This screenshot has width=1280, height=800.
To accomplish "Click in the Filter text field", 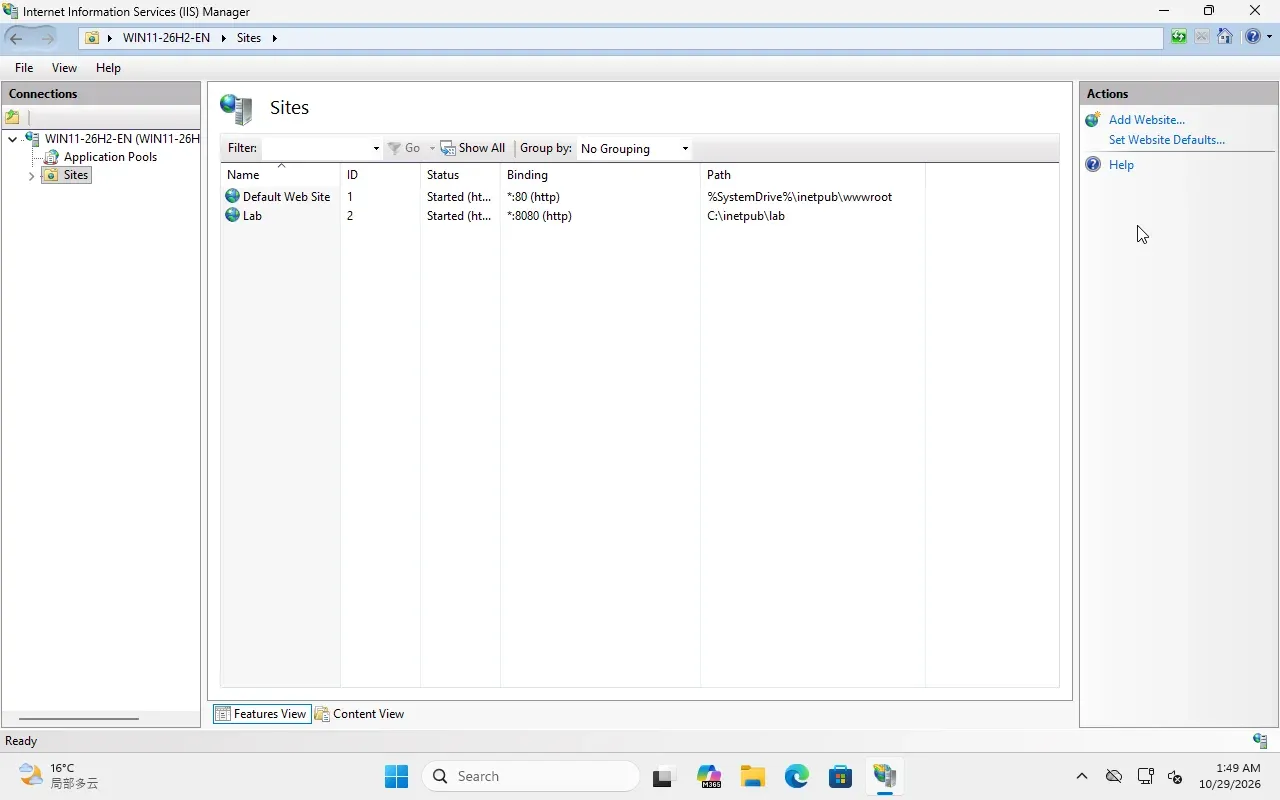I will tap(315, 148).
